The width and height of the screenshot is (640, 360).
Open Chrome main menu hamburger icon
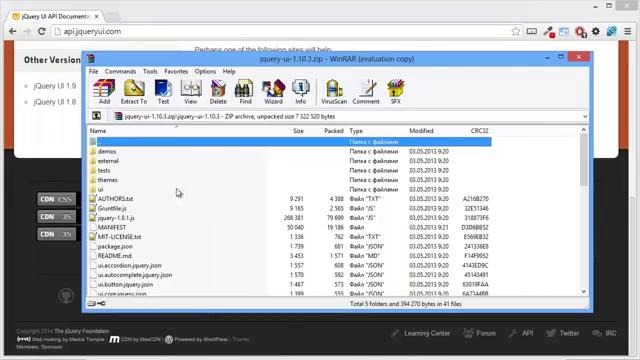click(628, 31)
